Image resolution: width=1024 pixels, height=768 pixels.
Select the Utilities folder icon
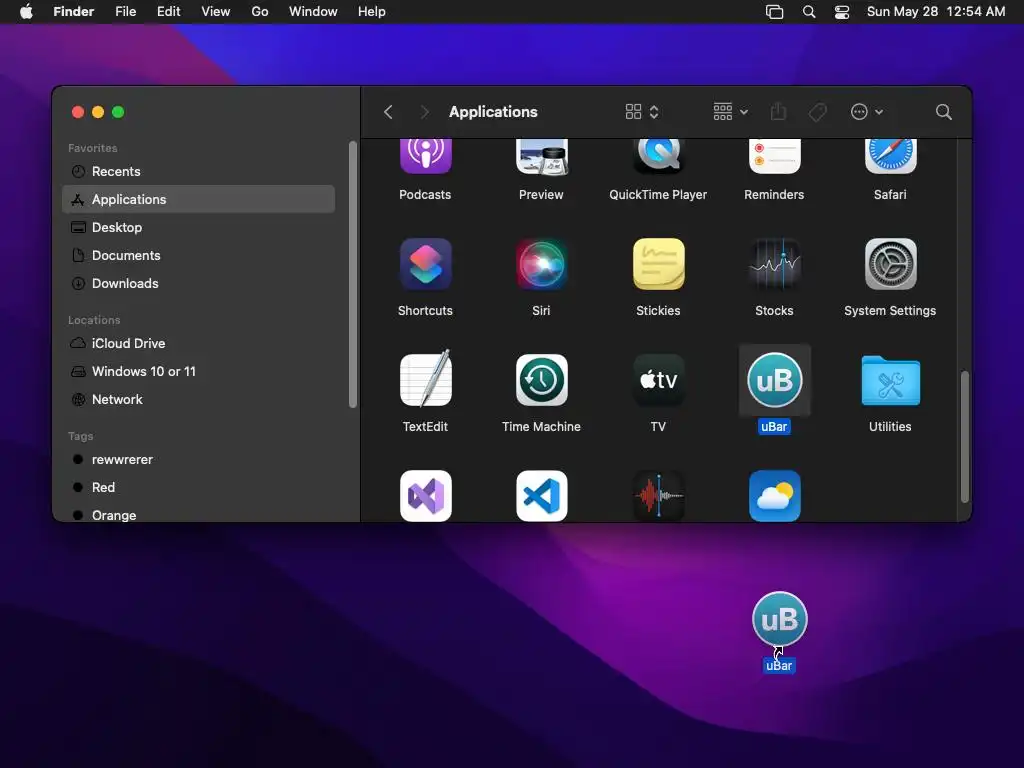coord(890,381)
